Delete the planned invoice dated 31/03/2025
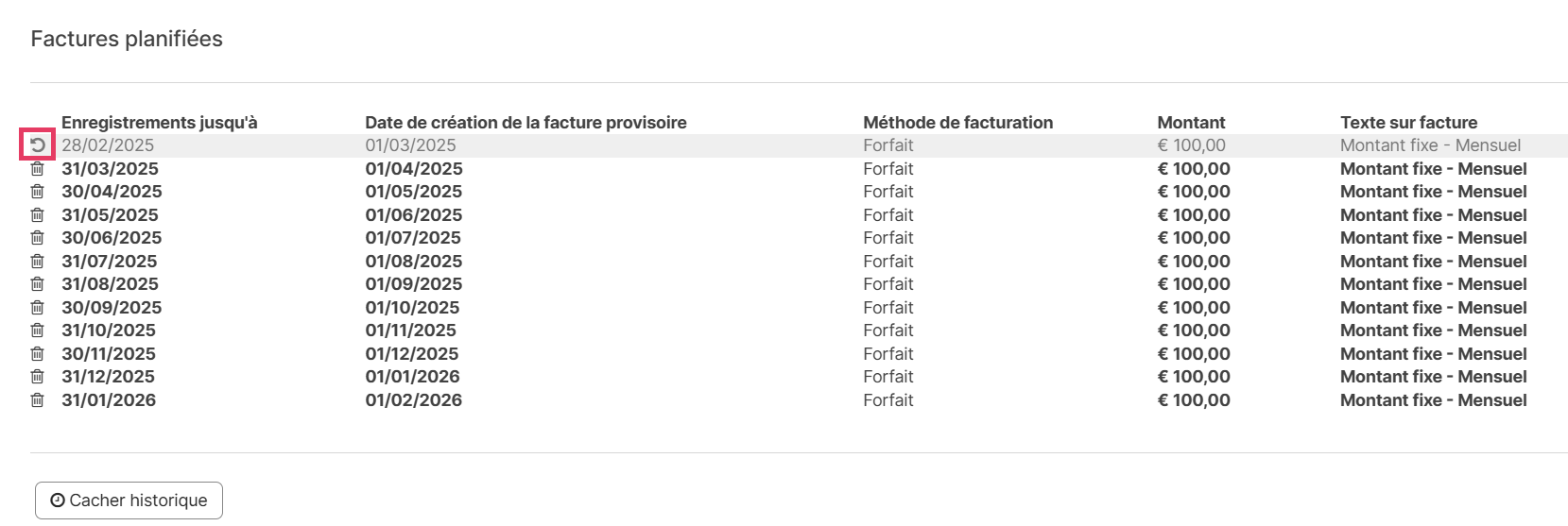Screen dimensions: 1568x526 point(38,169)
